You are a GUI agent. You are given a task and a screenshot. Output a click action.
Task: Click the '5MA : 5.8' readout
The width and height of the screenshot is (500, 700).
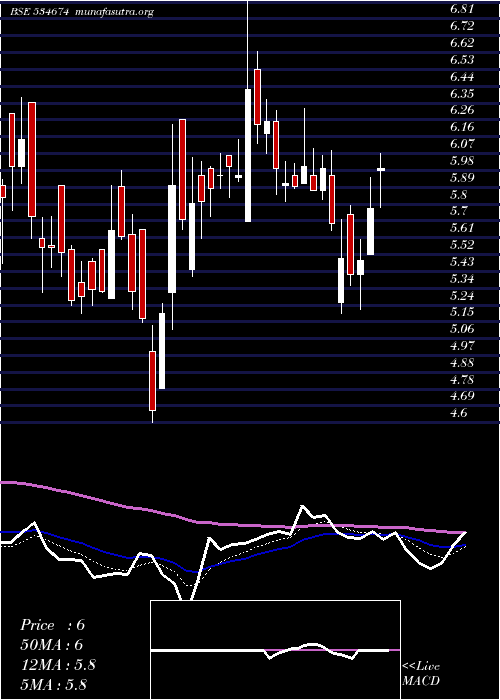(x=53, y=685)
